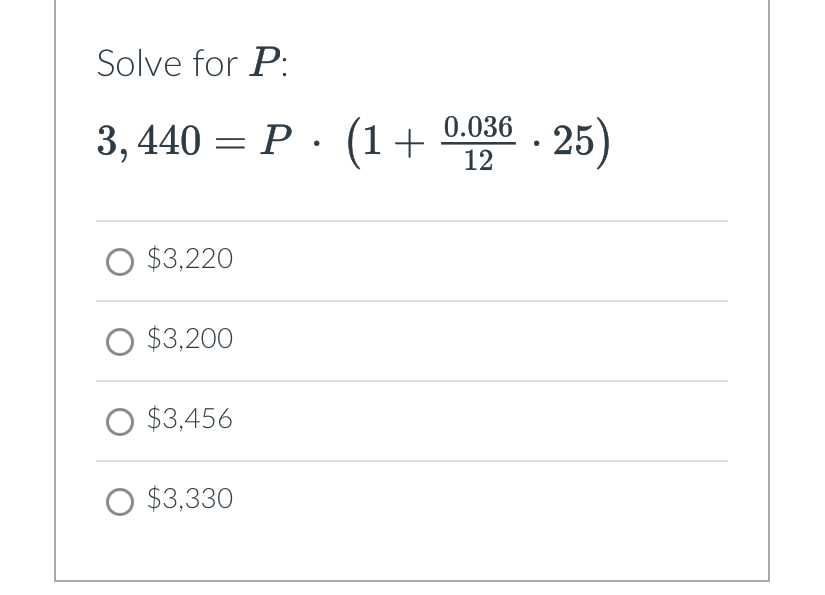The image size is (825, 595).
Task: Click the $3,220 answer label
Action: coord(190,259)
